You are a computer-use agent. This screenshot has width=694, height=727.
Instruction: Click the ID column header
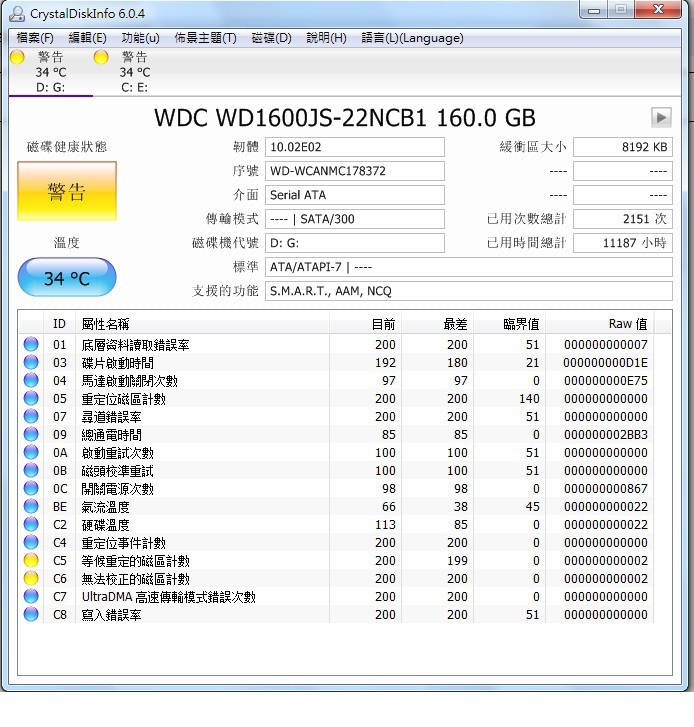point(59,324)
